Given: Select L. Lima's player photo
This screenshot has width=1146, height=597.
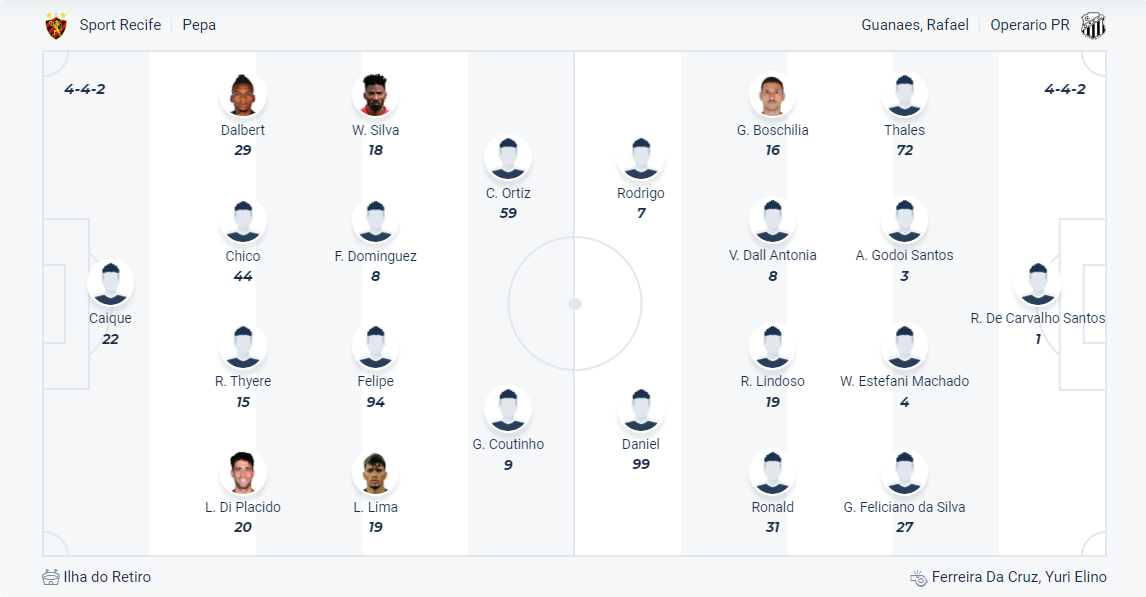Looking at the screenshot, I should click(x=375, y=473).
